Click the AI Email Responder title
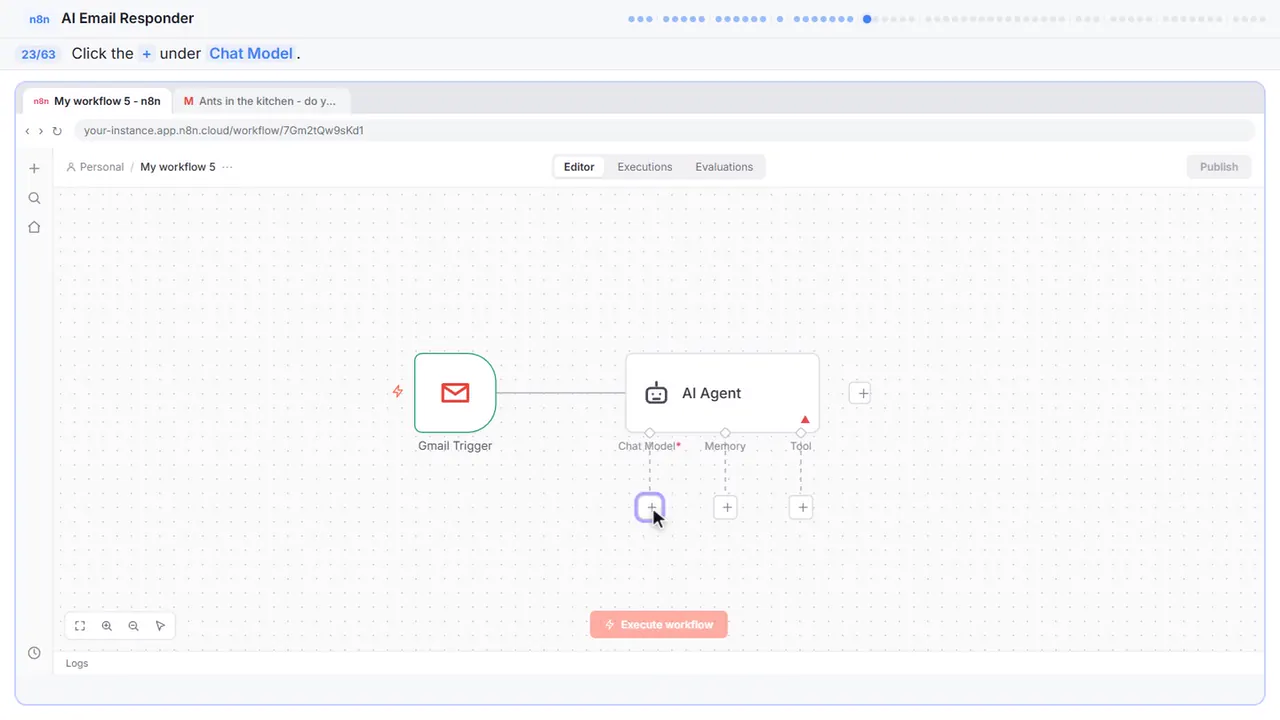The image size is (1280, 720). (128, 18)
